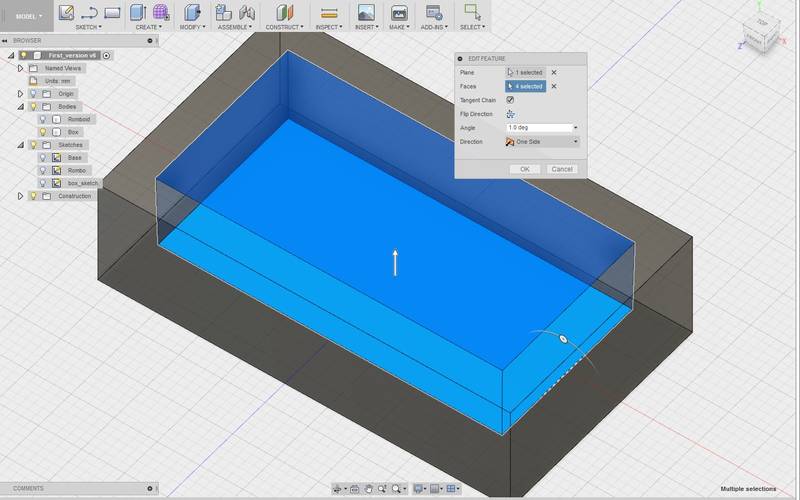Click Cancel in Edit Feature dialog
Image resolution: width=800 pixels, height=500 pixels.
tap(562, 169)
